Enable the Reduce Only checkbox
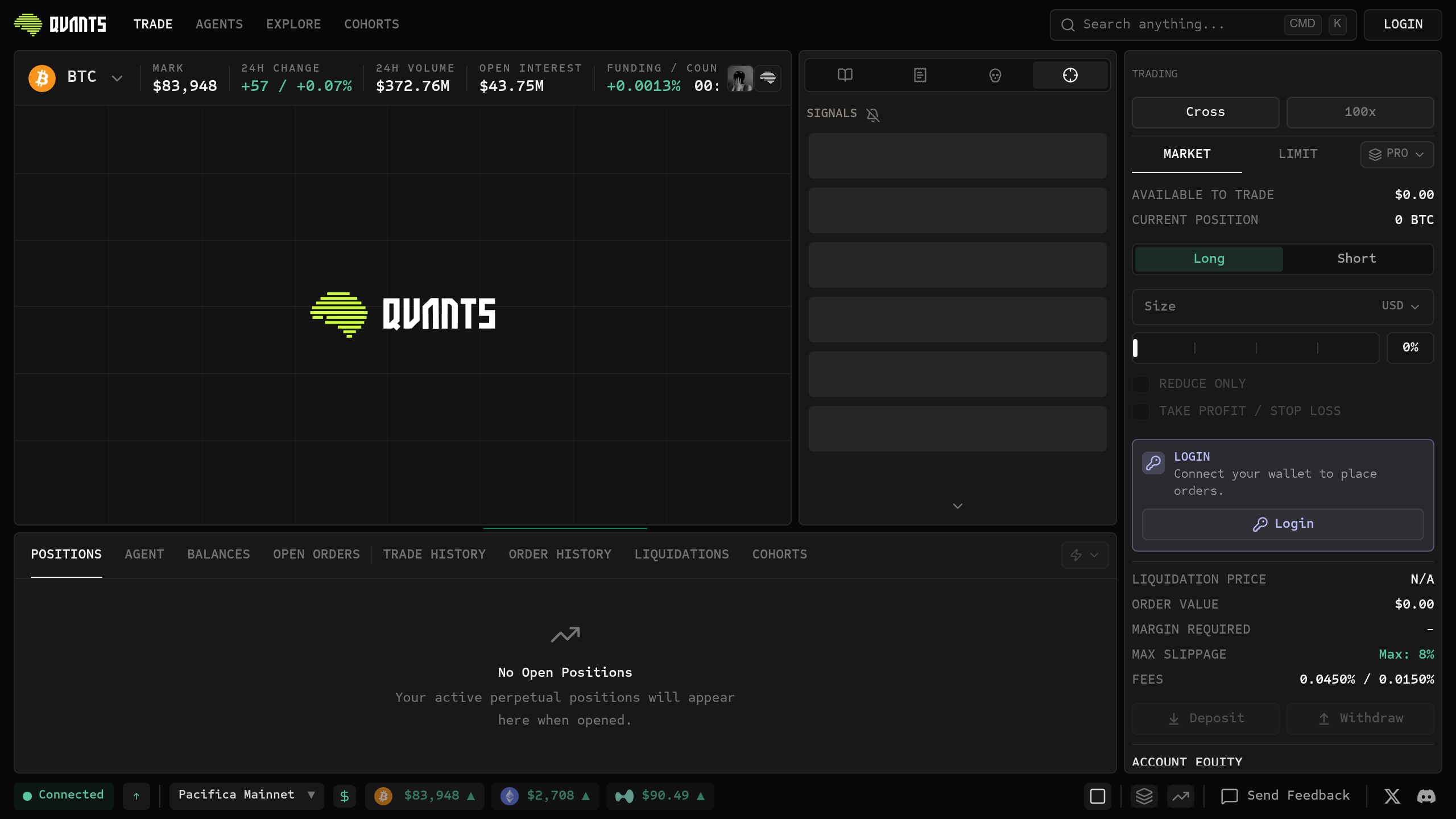This screenshot has height=819, width=1456. pyautogui.click(x=1141, y=384)
